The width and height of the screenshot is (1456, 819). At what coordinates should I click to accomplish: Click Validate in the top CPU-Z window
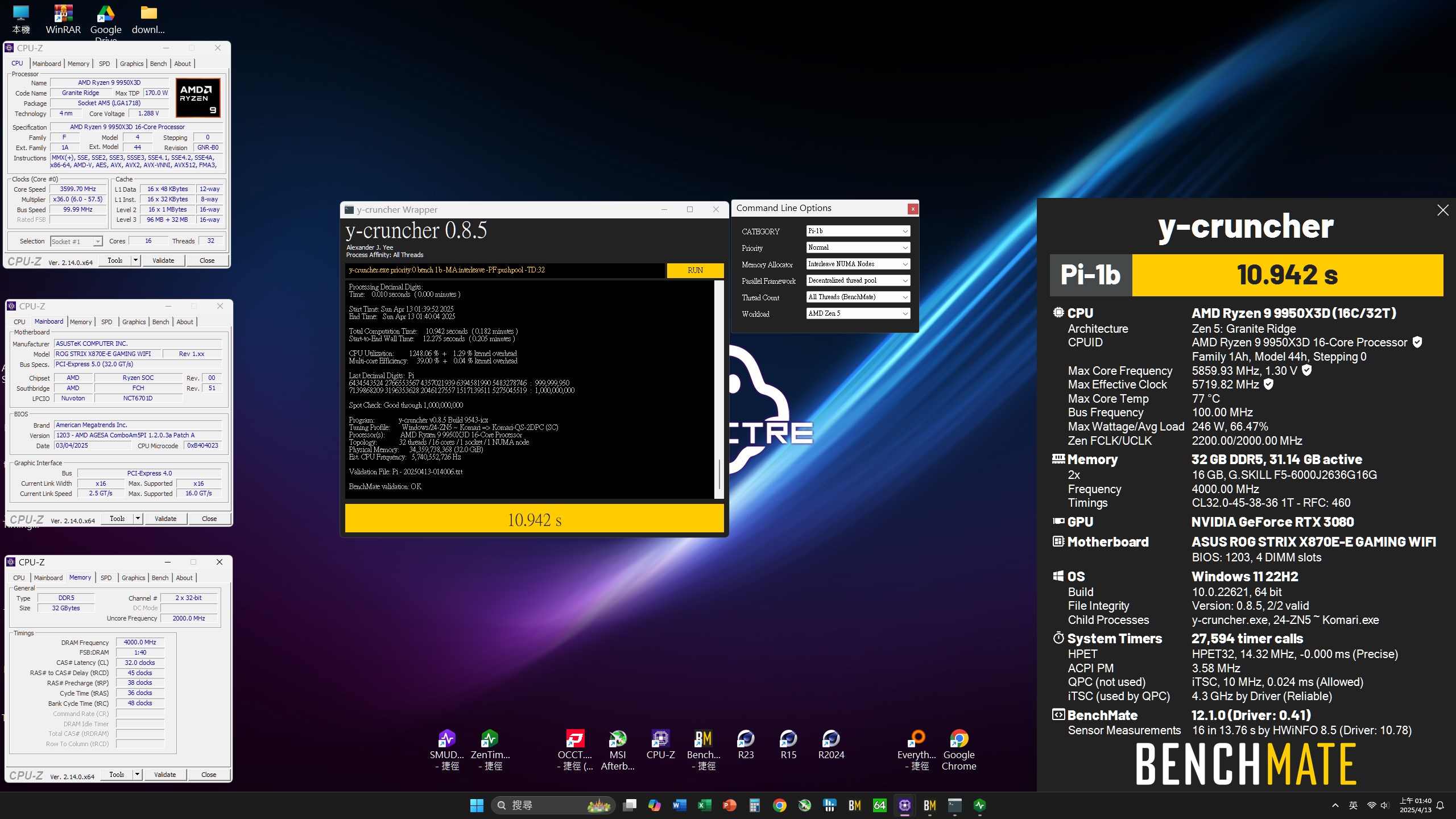click(163, 260)
